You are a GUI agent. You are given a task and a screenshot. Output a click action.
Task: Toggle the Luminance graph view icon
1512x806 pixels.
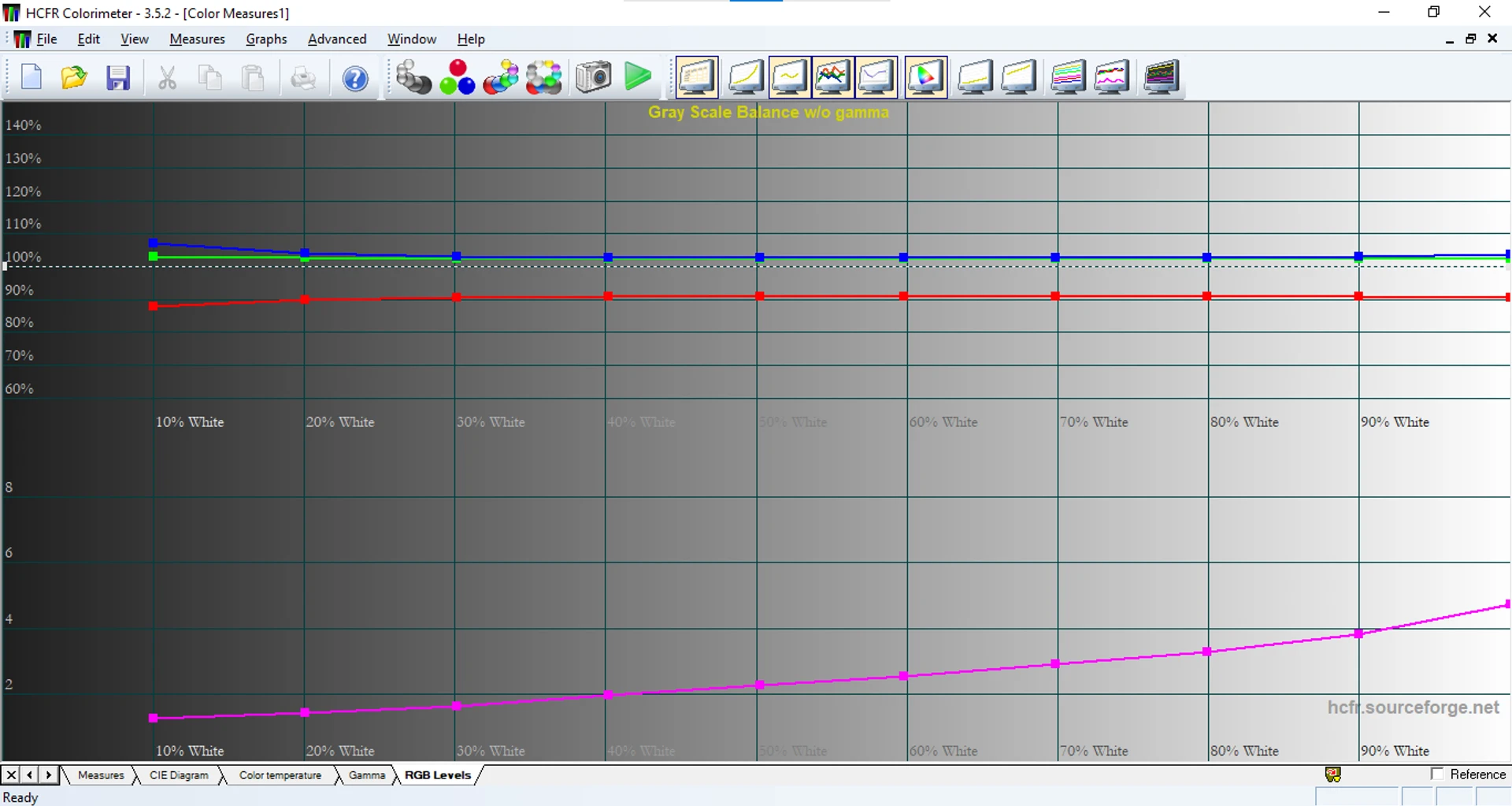point(745,77)
